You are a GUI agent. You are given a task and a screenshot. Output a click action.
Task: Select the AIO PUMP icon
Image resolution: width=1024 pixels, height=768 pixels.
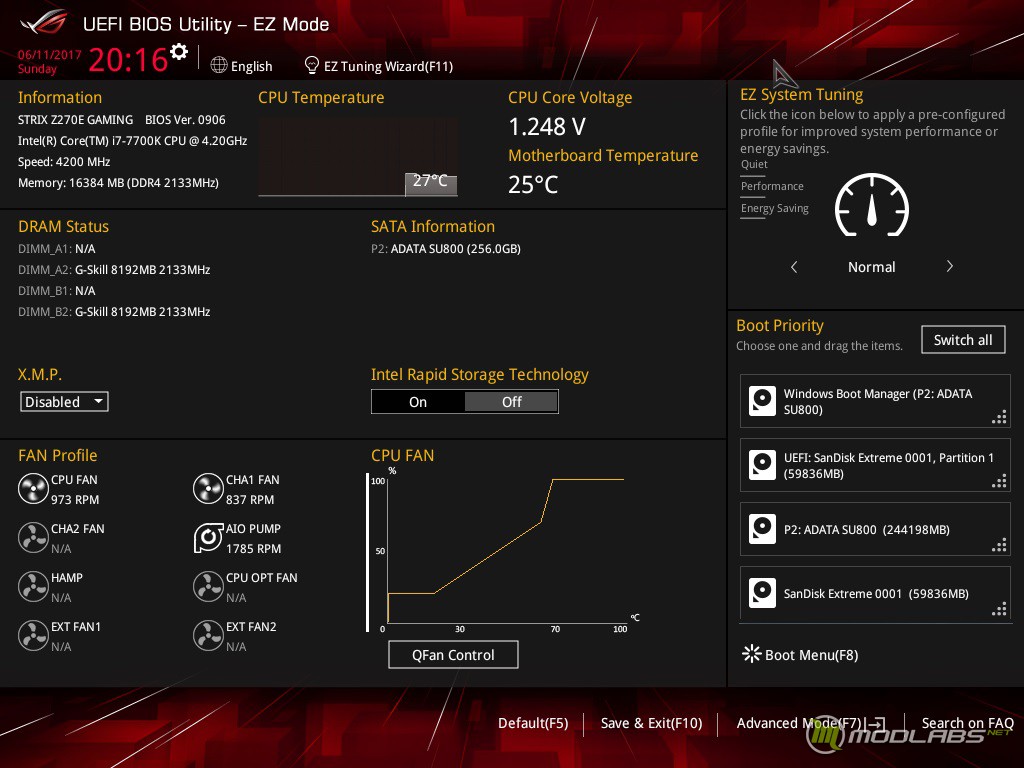pyautogui.click(x=208, y=538)
